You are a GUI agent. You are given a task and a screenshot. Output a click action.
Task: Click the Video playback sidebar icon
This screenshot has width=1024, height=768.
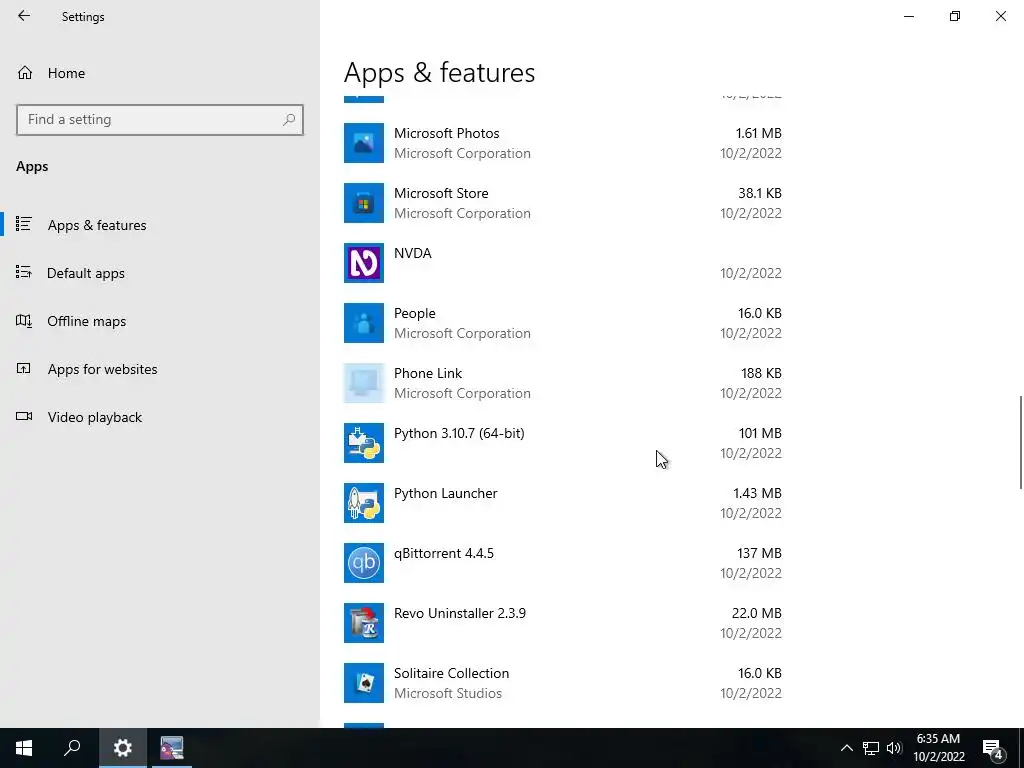tap(24, 417)
